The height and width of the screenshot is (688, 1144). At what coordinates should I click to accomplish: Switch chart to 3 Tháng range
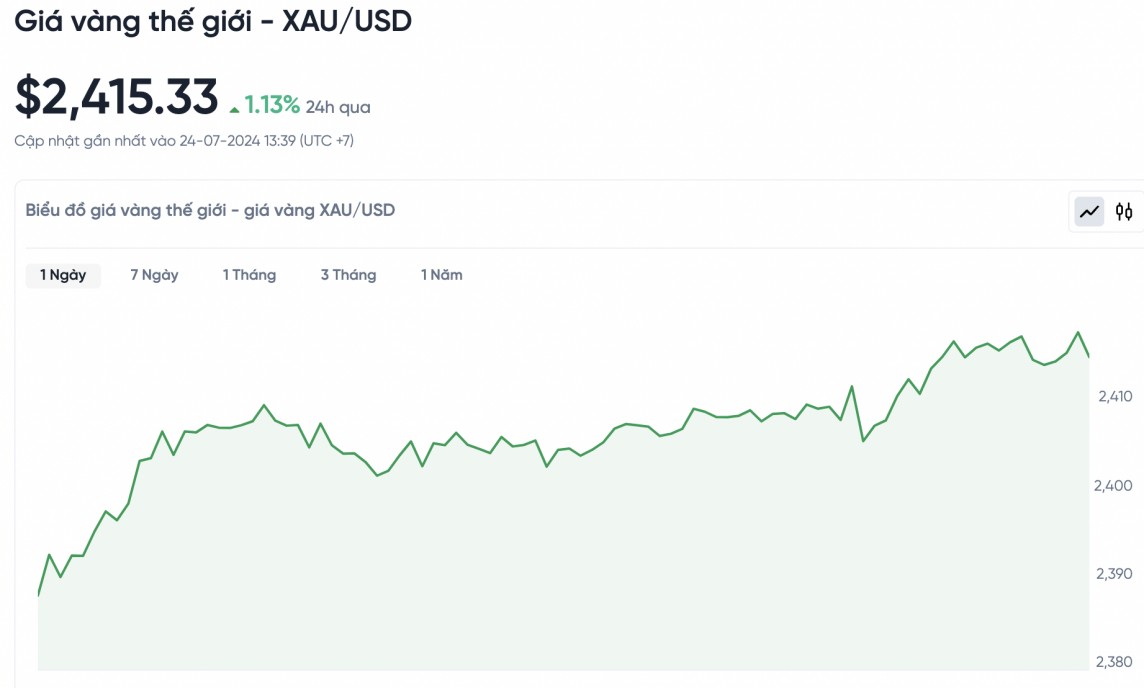[348, 275]
